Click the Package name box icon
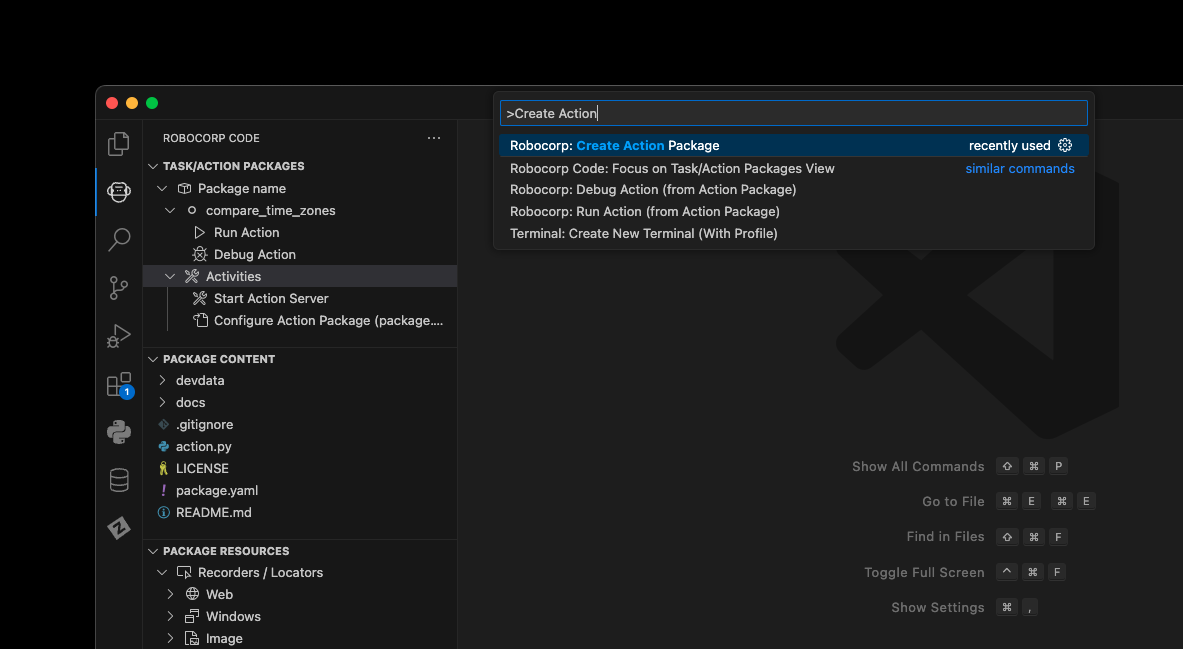Viewport: 1183px width, 649px height. tap(184, 188)
